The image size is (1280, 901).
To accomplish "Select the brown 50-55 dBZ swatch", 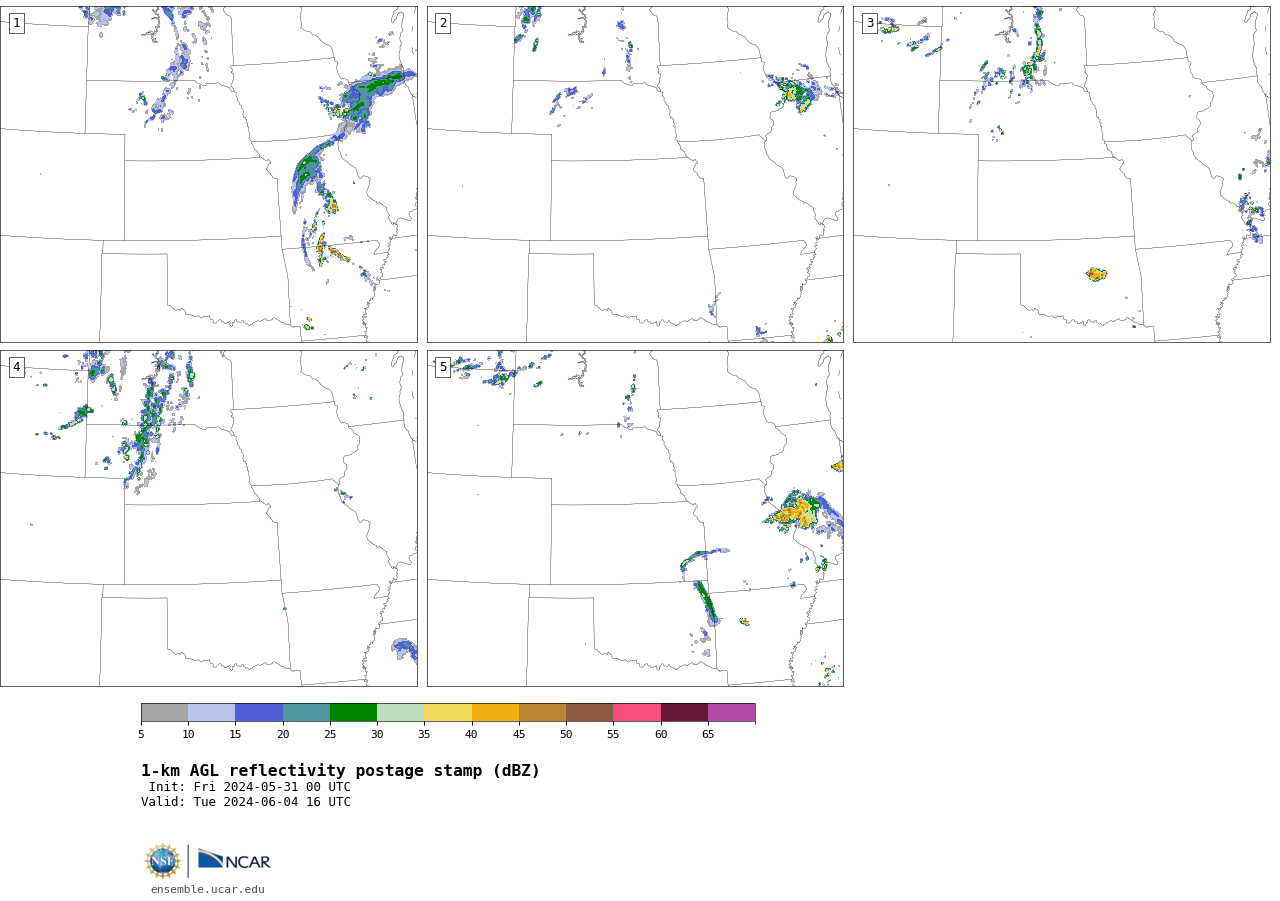I will click(590, 712).
